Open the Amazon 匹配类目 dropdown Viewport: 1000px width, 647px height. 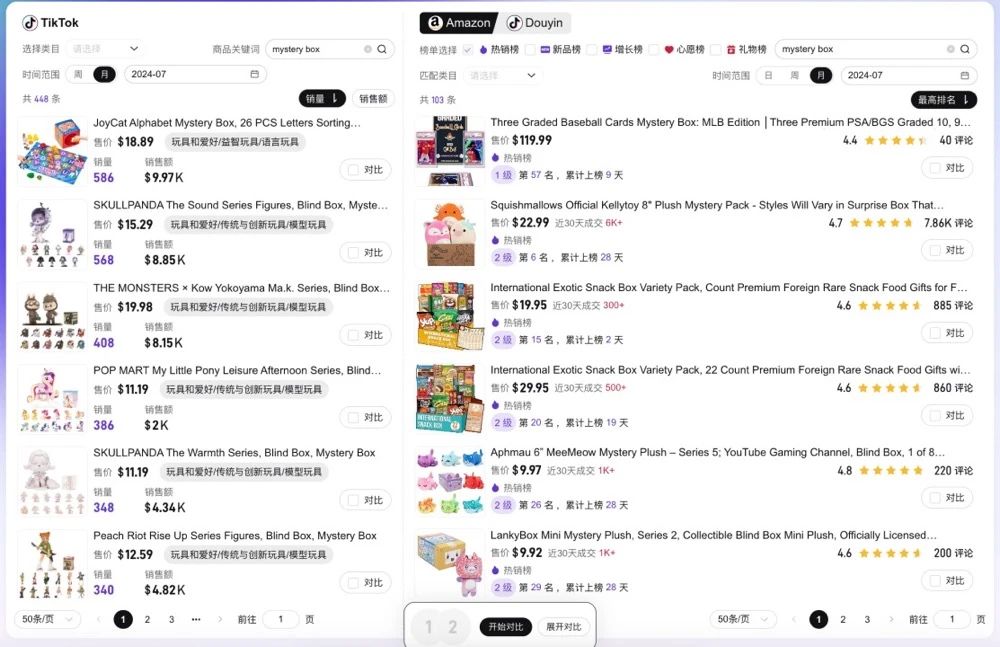click(503, 75)
